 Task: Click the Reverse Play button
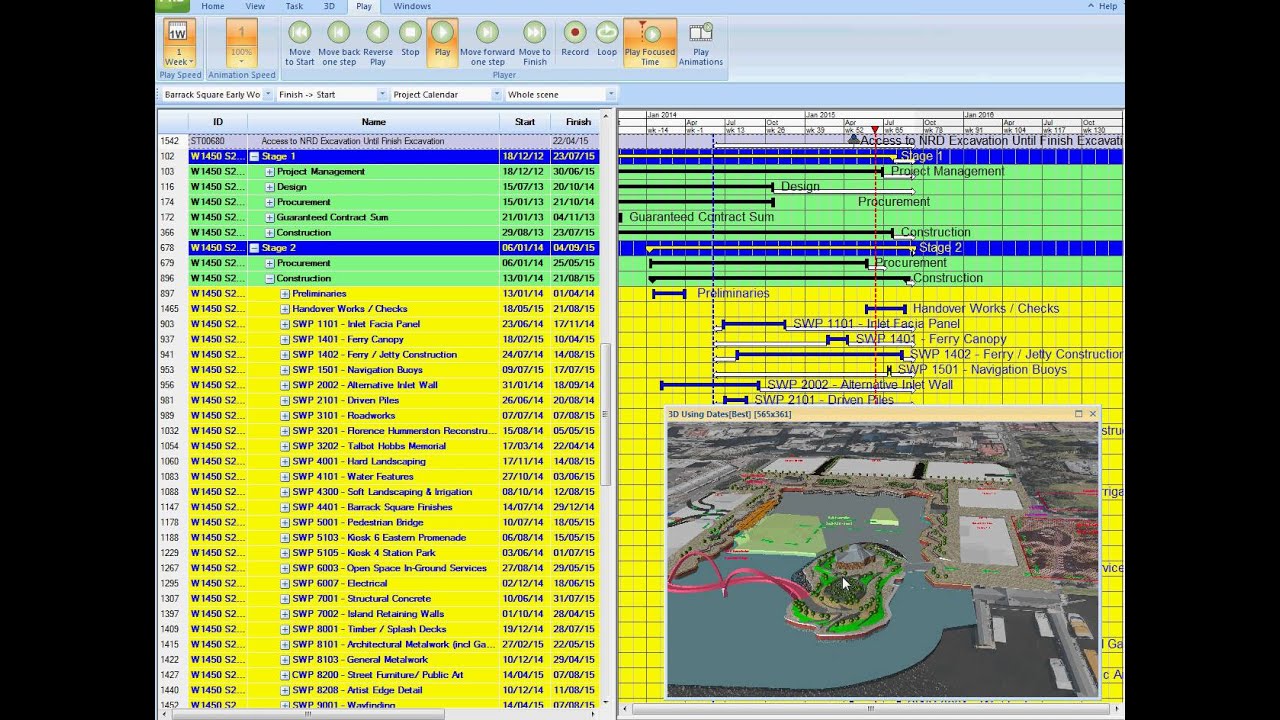377,43
